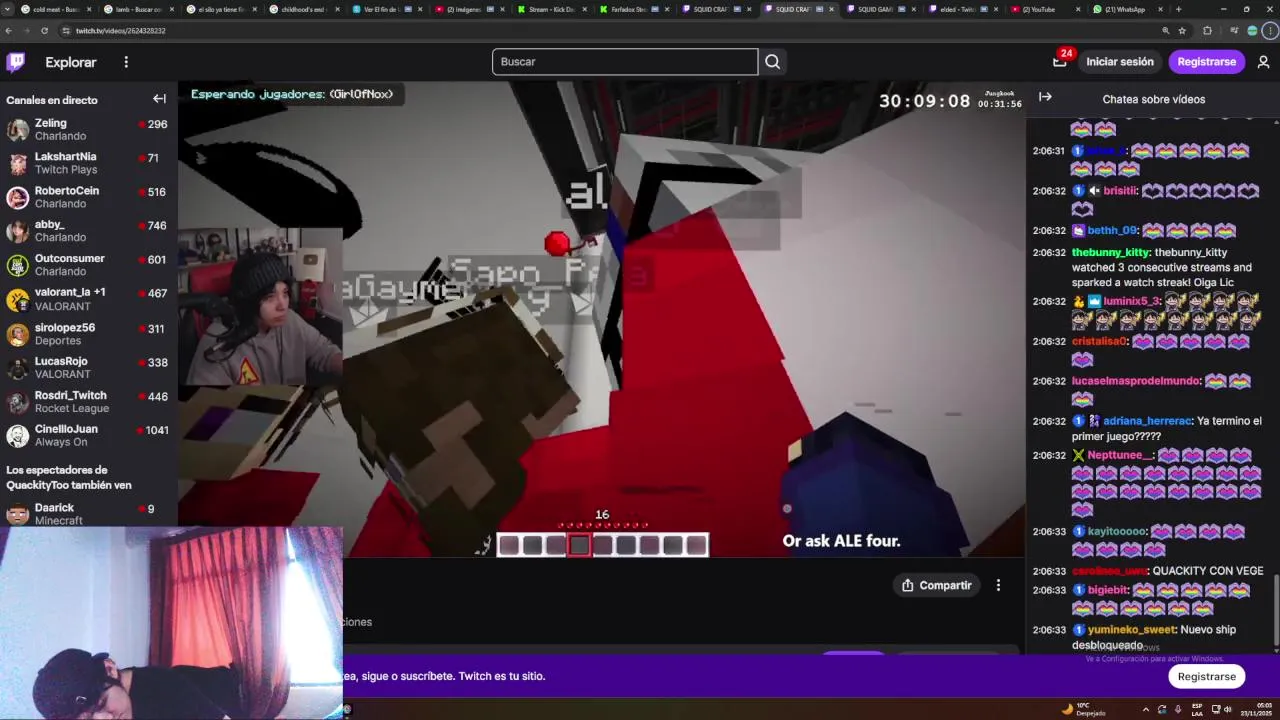Collapse the live channels sidebar

(x=159, y=99)
